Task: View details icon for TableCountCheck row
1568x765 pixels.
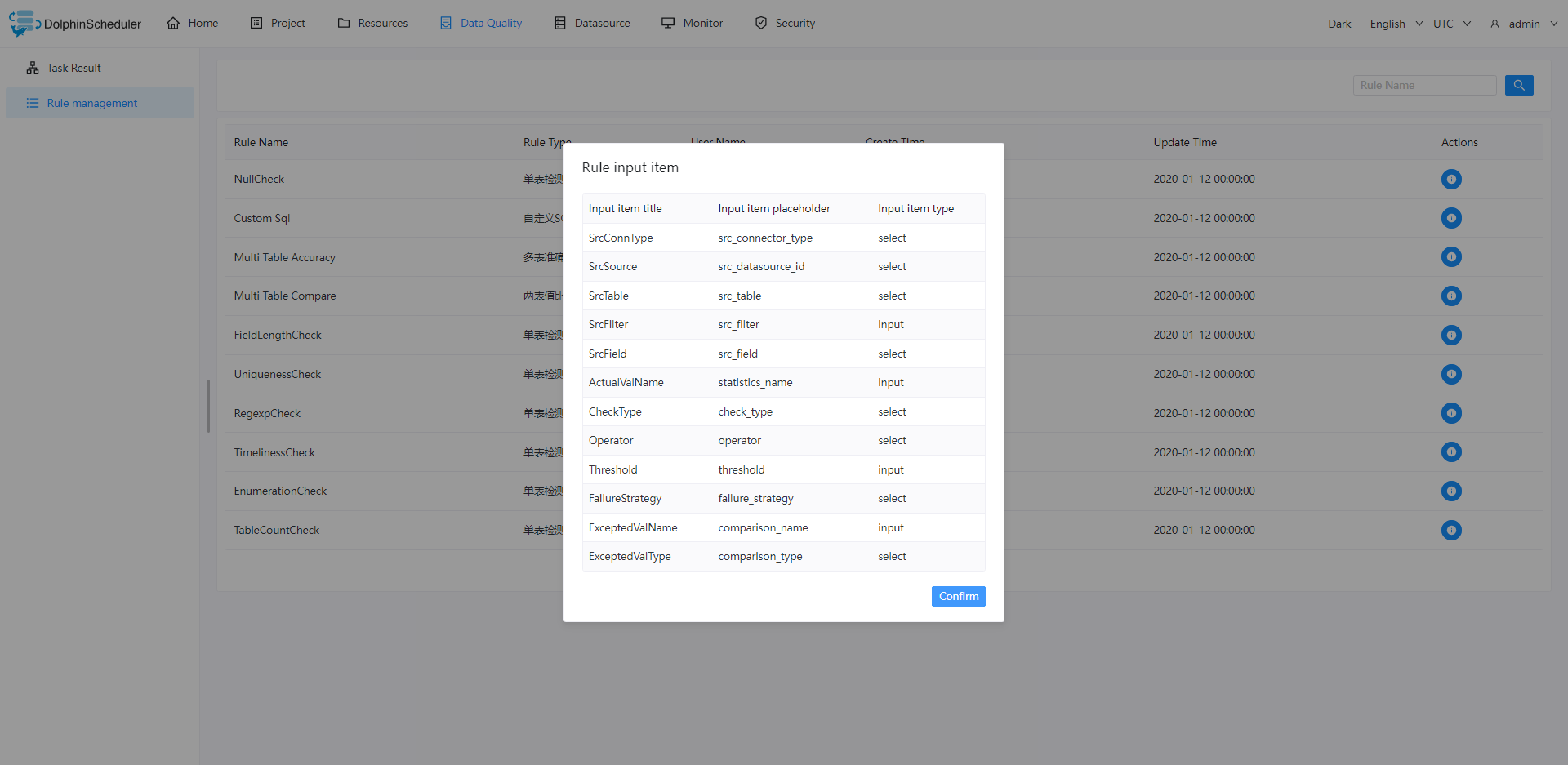Action: point(1450,530)
